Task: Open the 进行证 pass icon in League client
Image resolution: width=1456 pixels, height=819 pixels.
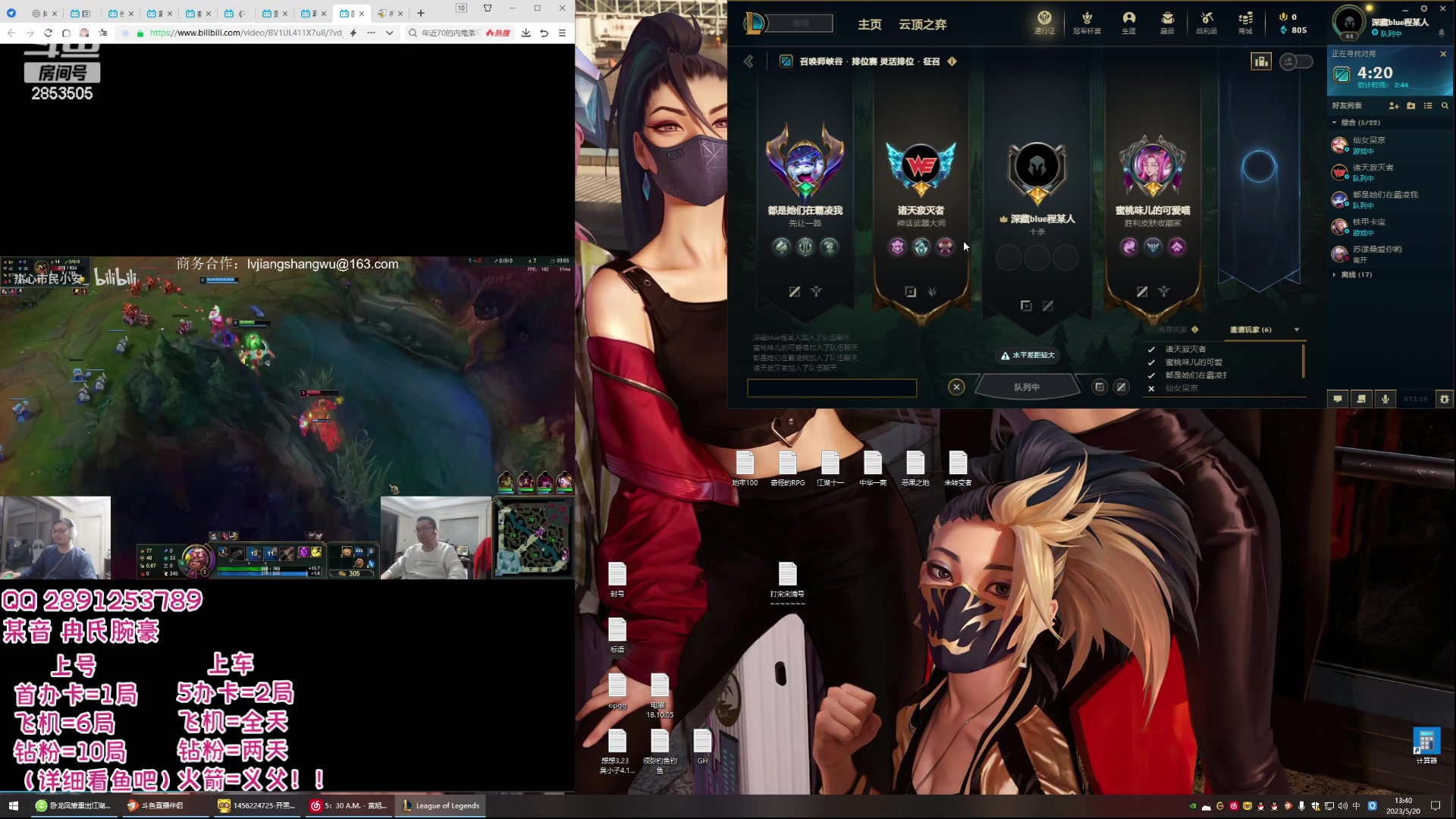Action: pos(1044,22)
